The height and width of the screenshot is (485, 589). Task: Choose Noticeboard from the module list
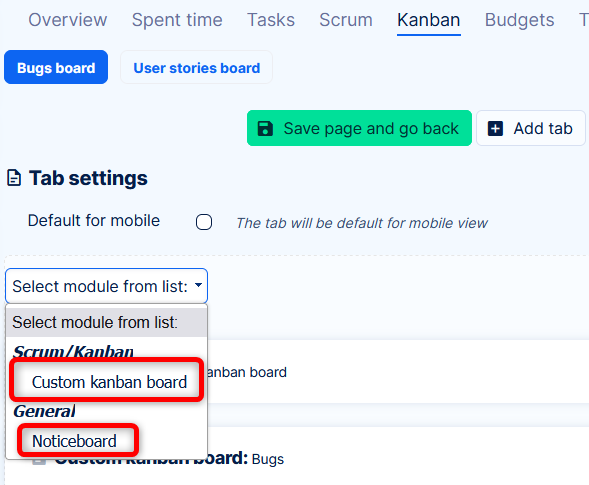[74, 441]
